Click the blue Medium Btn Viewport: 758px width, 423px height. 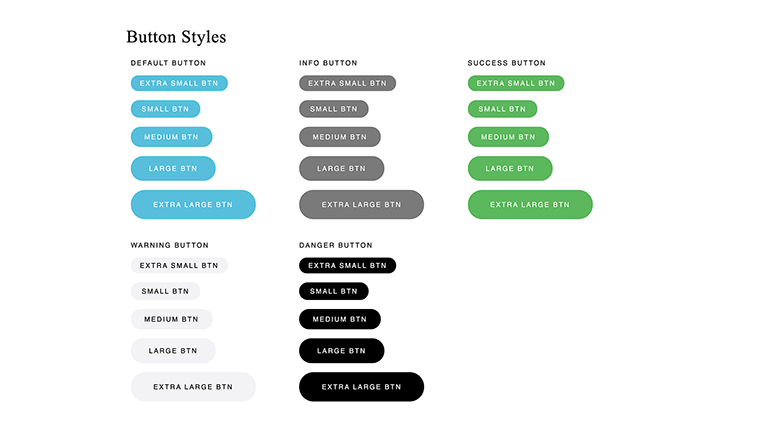pos(171,137)
